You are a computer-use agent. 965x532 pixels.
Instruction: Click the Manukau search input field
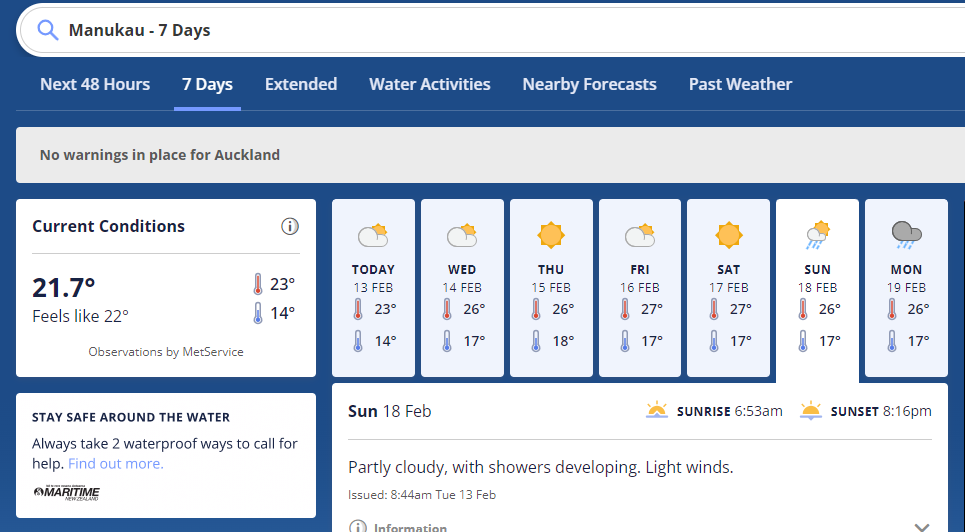click(492, 30)
